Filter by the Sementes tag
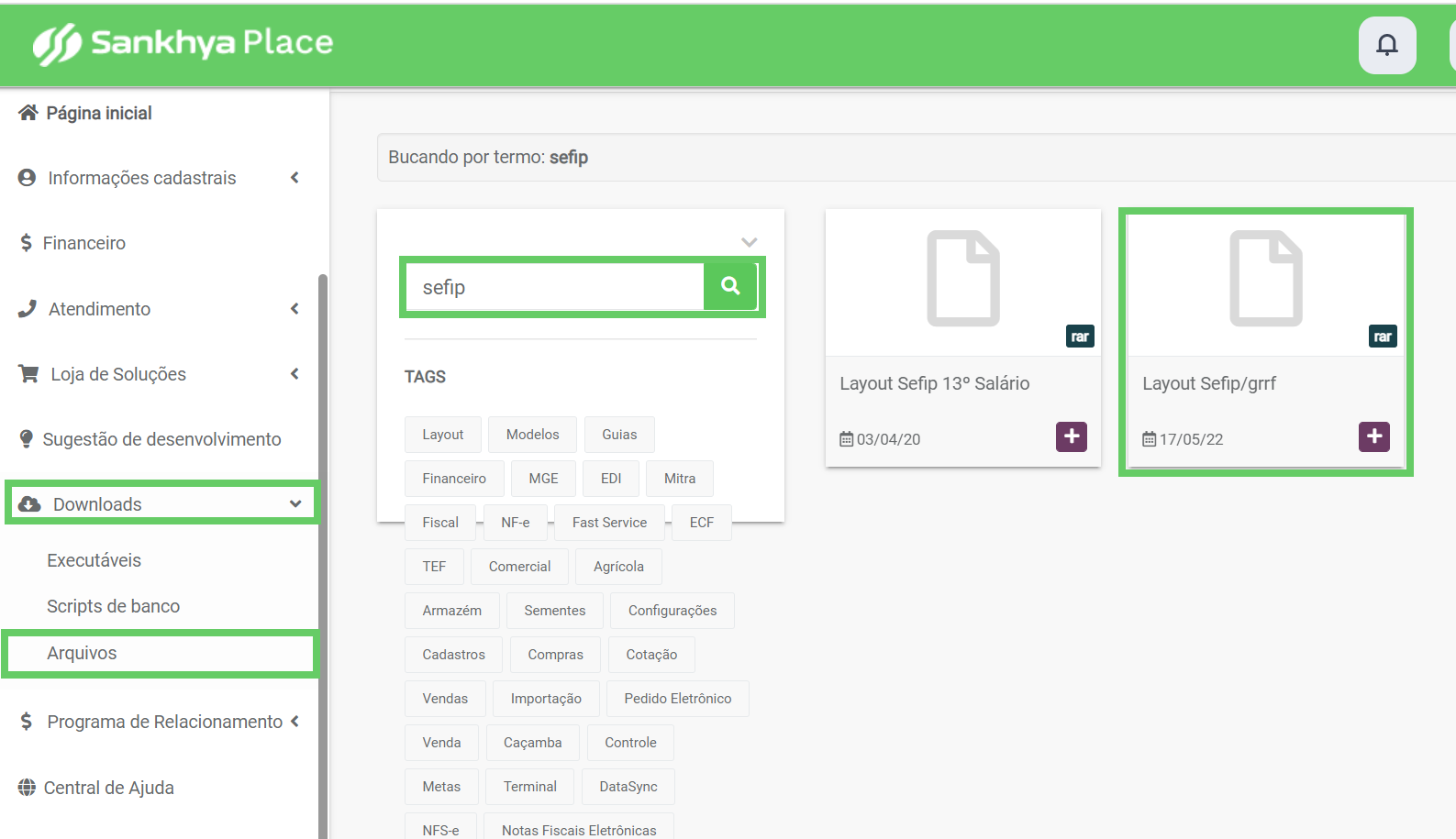Image resolution: width=1456 pixels, height=839 pixels. pyautogui.click(x=555, y=611)
